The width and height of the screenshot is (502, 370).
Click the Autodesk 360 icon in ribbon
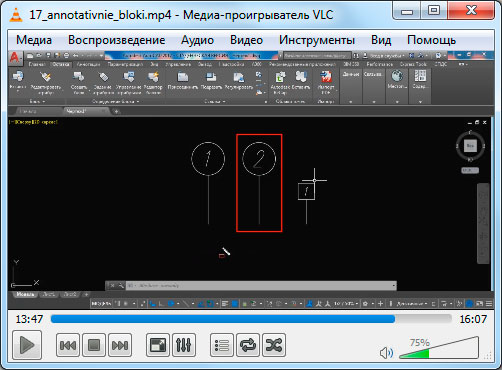pos(280,77)
